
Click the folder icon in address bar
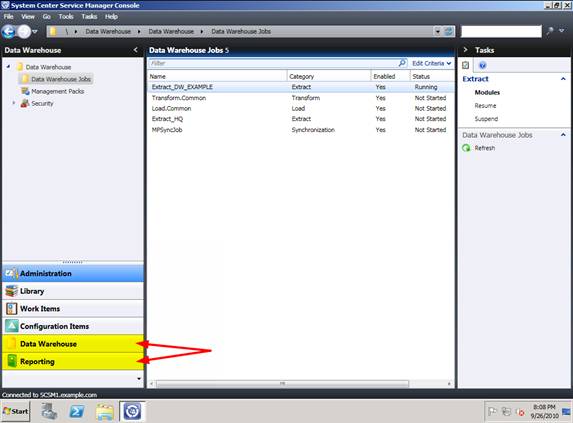point(53,31)
